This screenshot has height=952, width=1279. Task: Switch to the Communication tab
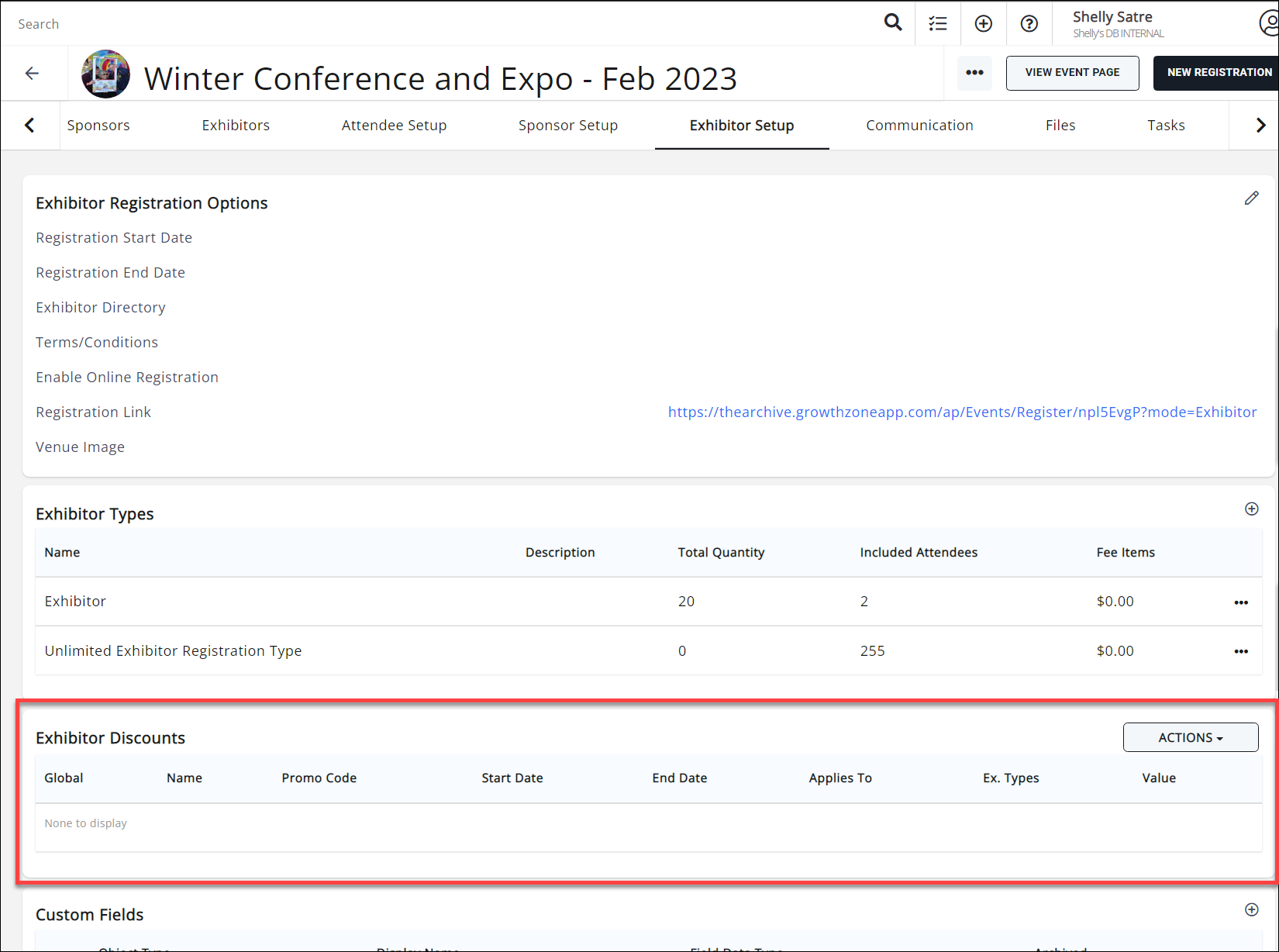pyautogui.click(x=919, y=126)
